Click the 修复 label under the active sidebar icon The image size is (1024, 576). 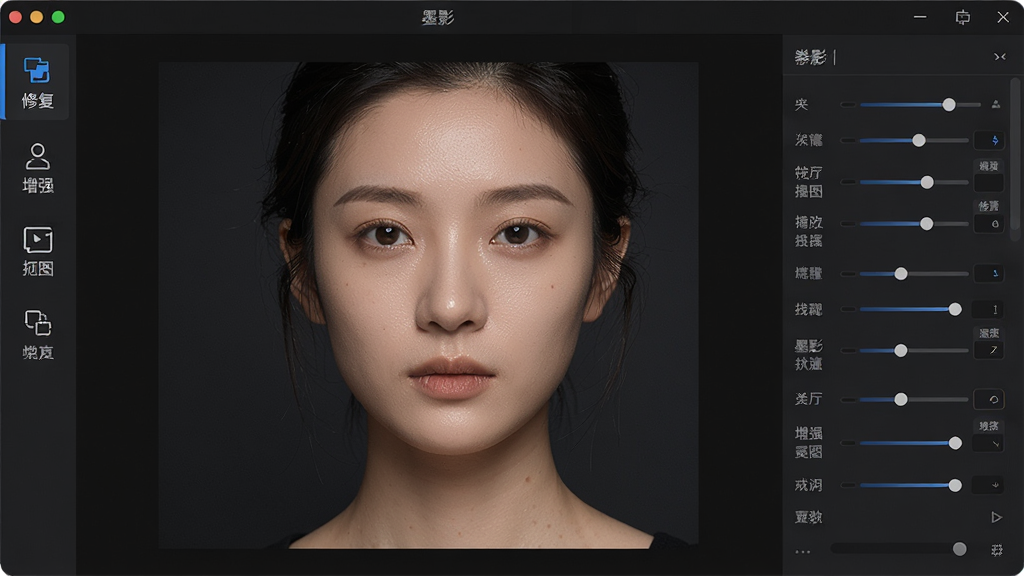pyautogui.click(x=37, y=101)
